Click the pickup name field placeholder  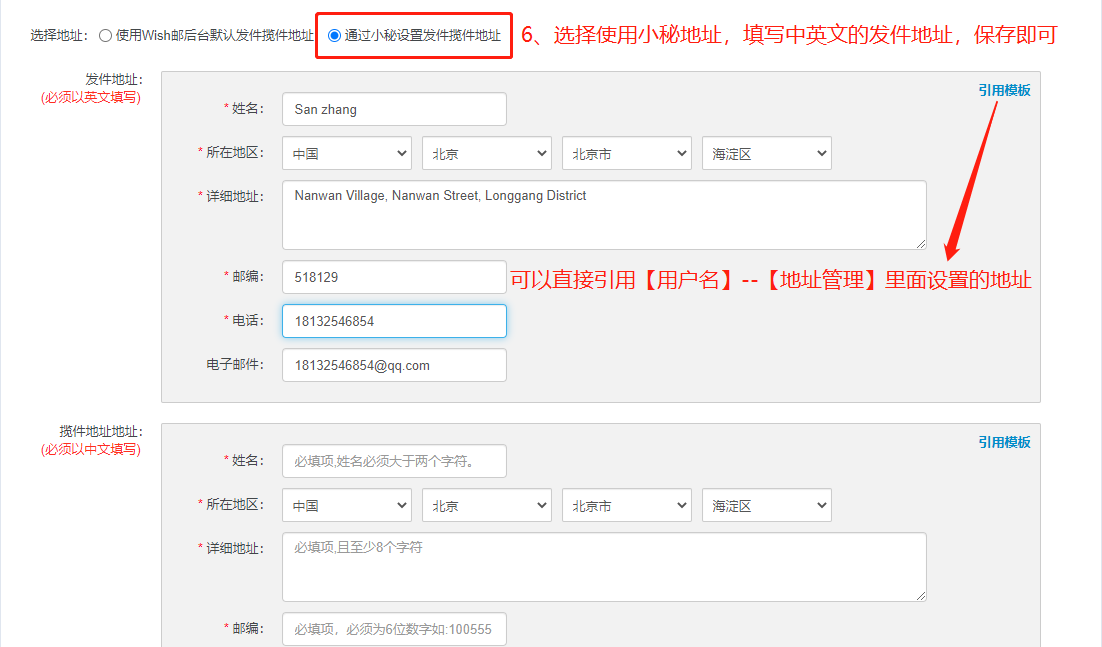point(394,461)
